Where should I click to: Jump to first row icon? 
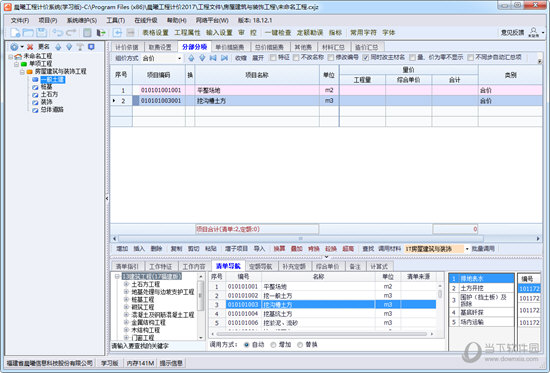click(x=213, y=58)
